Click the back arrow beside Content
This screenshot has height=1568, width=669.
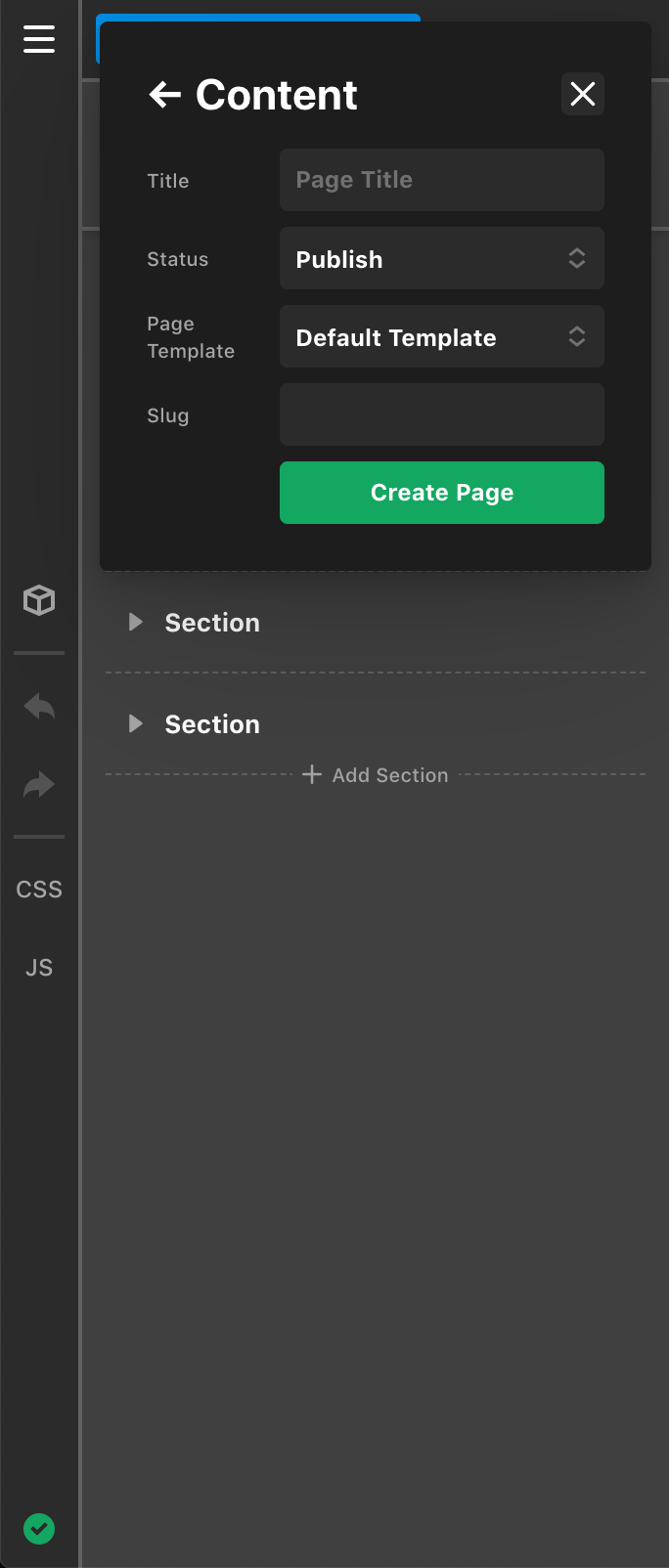tap(164, 95)
